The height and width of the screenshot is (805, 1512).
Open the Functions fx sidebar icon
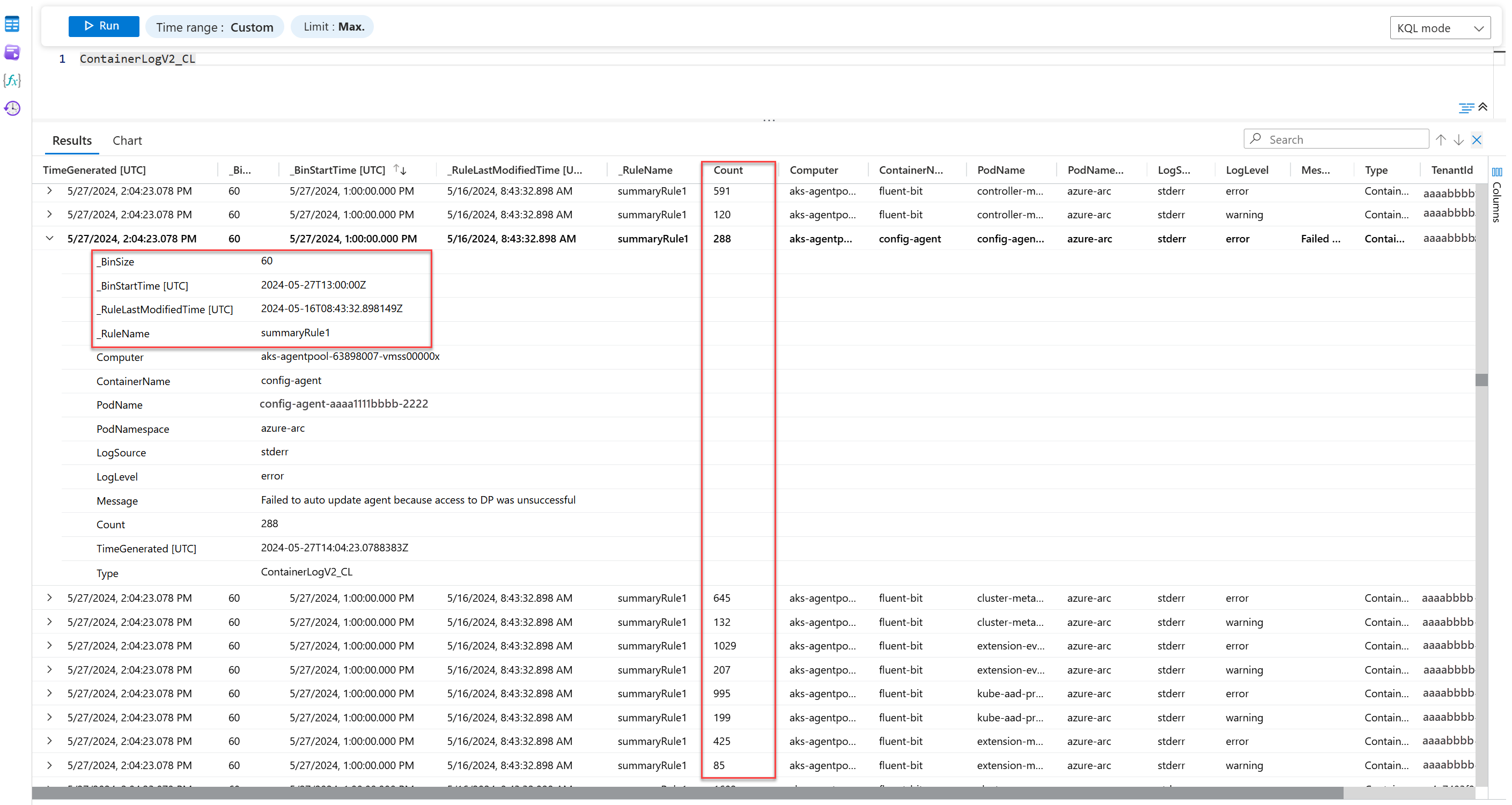click(12, 80)
